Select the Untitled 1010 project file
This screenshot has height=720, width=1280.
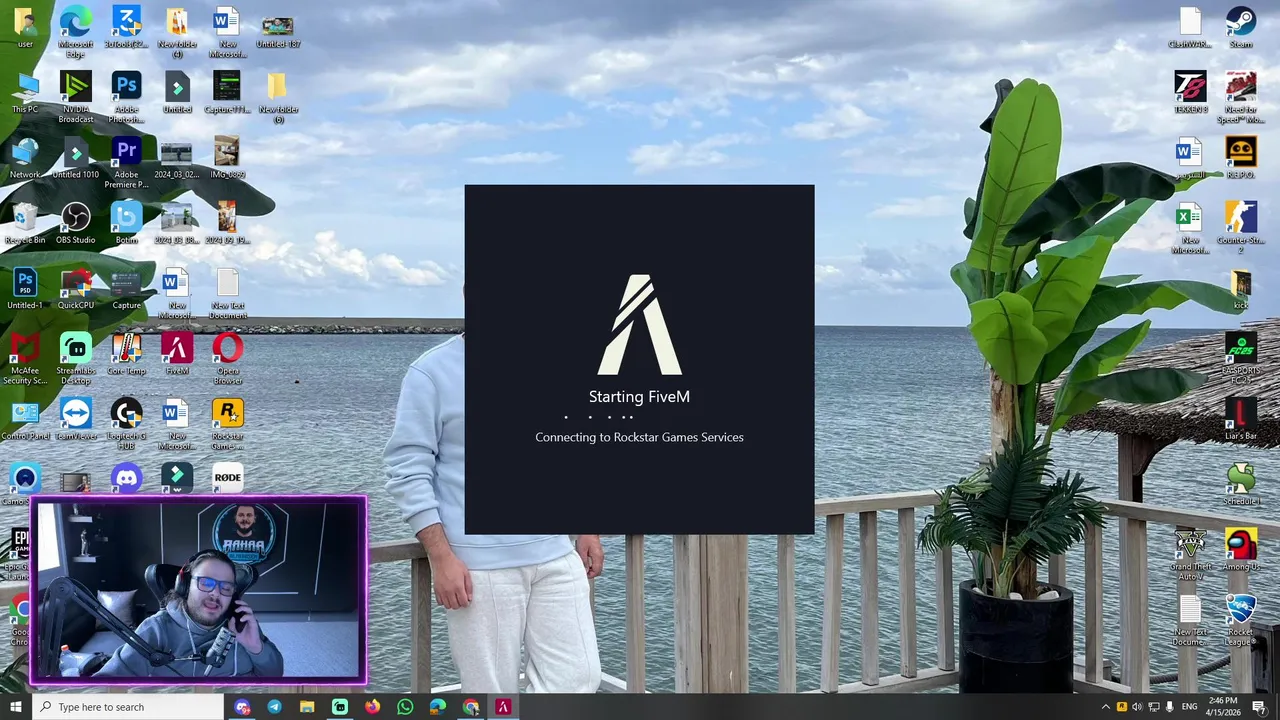pos(76,158)
